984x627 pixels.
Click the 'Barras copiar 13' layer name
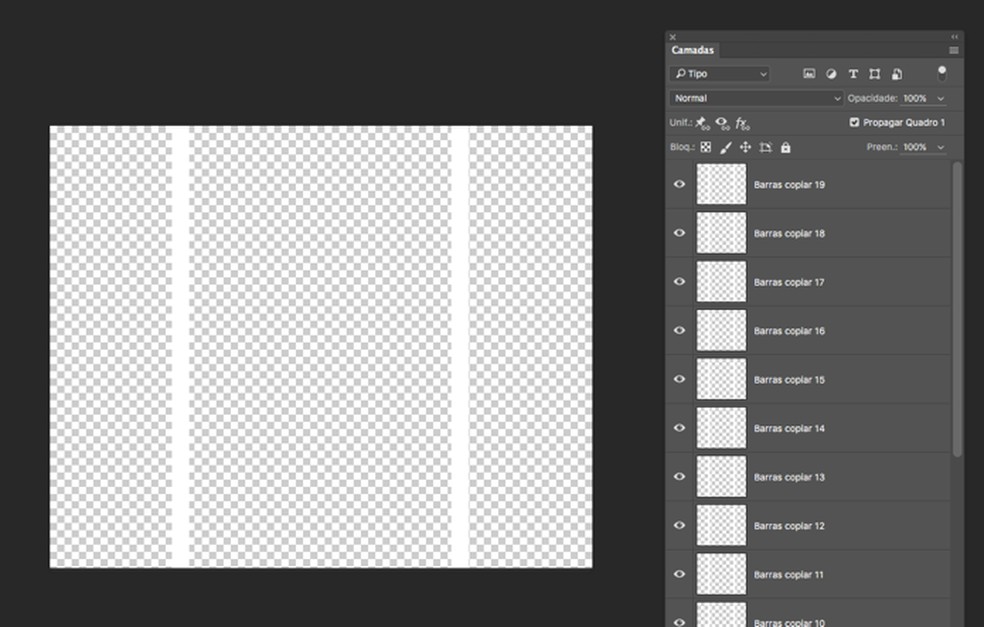(x=789, y=477)
